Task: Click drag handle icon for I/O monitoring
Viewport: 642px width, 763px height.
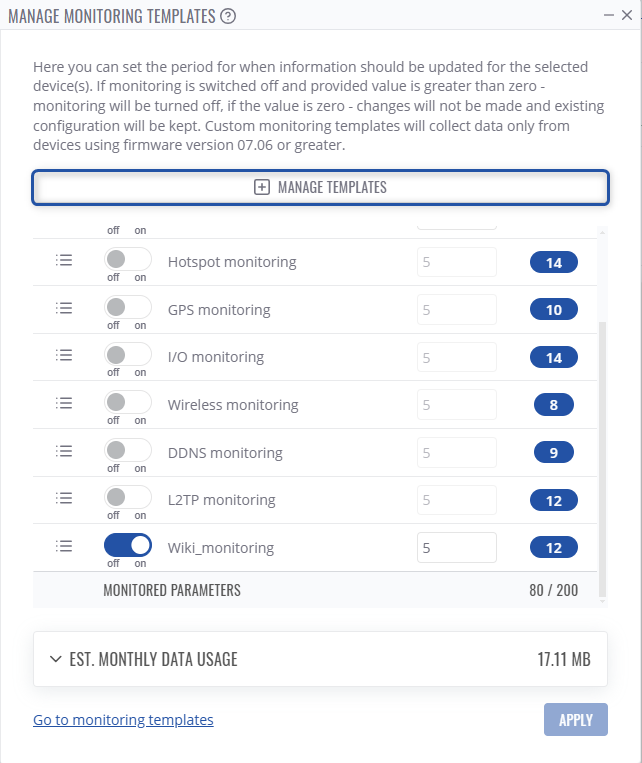Action: [x=64, y=355]
